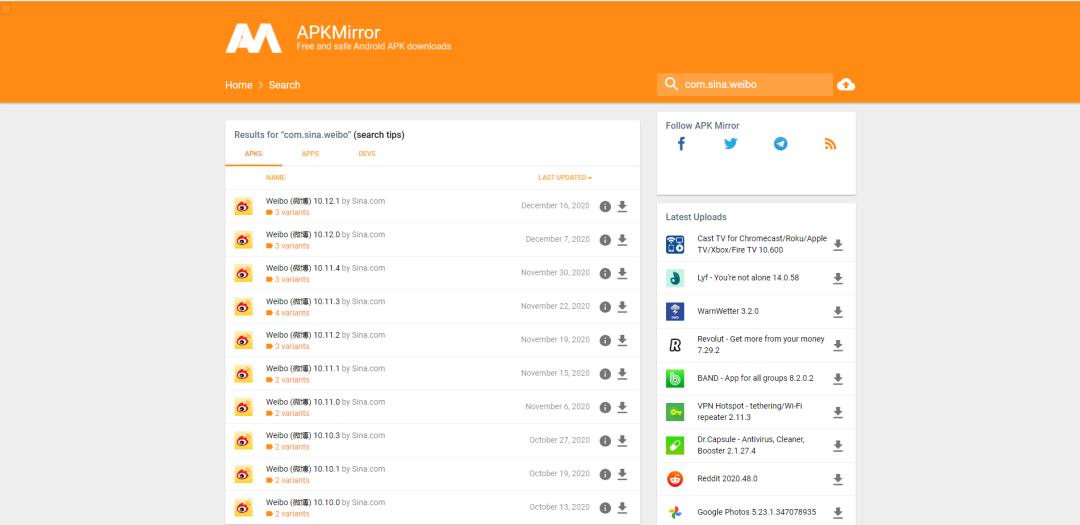Download Weibo 10.12.1 via arrow icon
The height and width of the screenshot is (525, 1080).
pyautogui.click(x=623, y=207)
